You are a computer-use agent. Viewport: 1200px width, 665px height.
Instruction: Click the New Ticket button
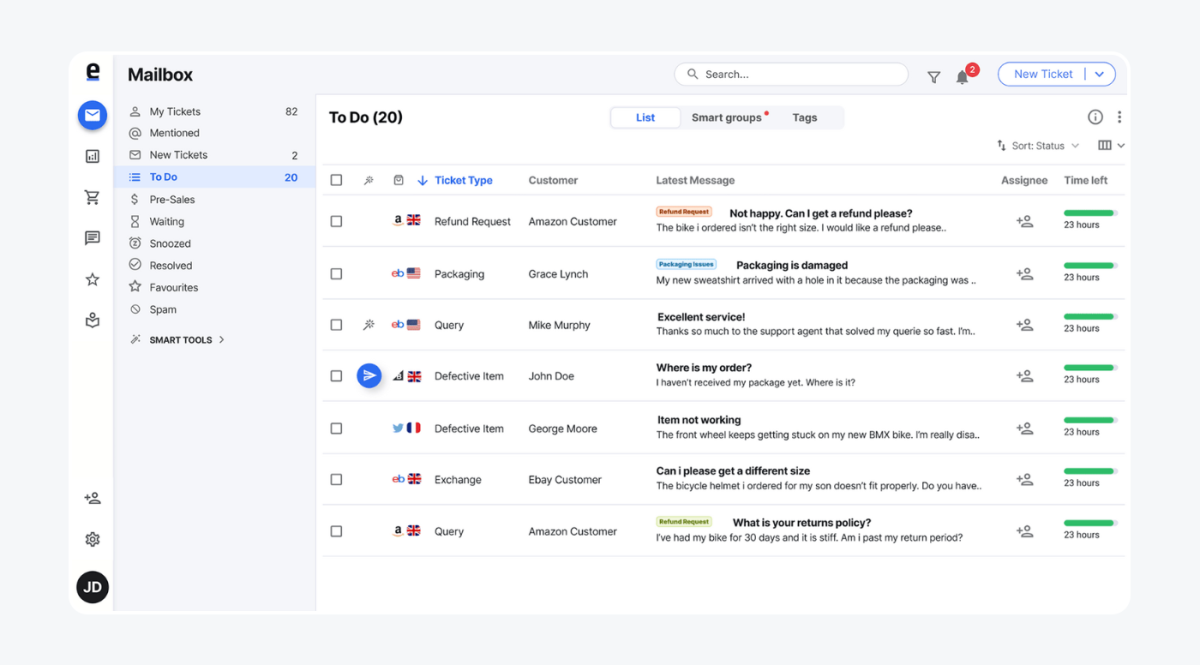click(1043, 73)
